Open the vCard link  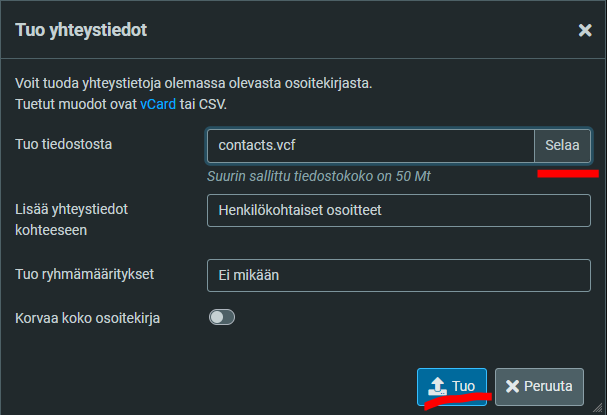158,104
